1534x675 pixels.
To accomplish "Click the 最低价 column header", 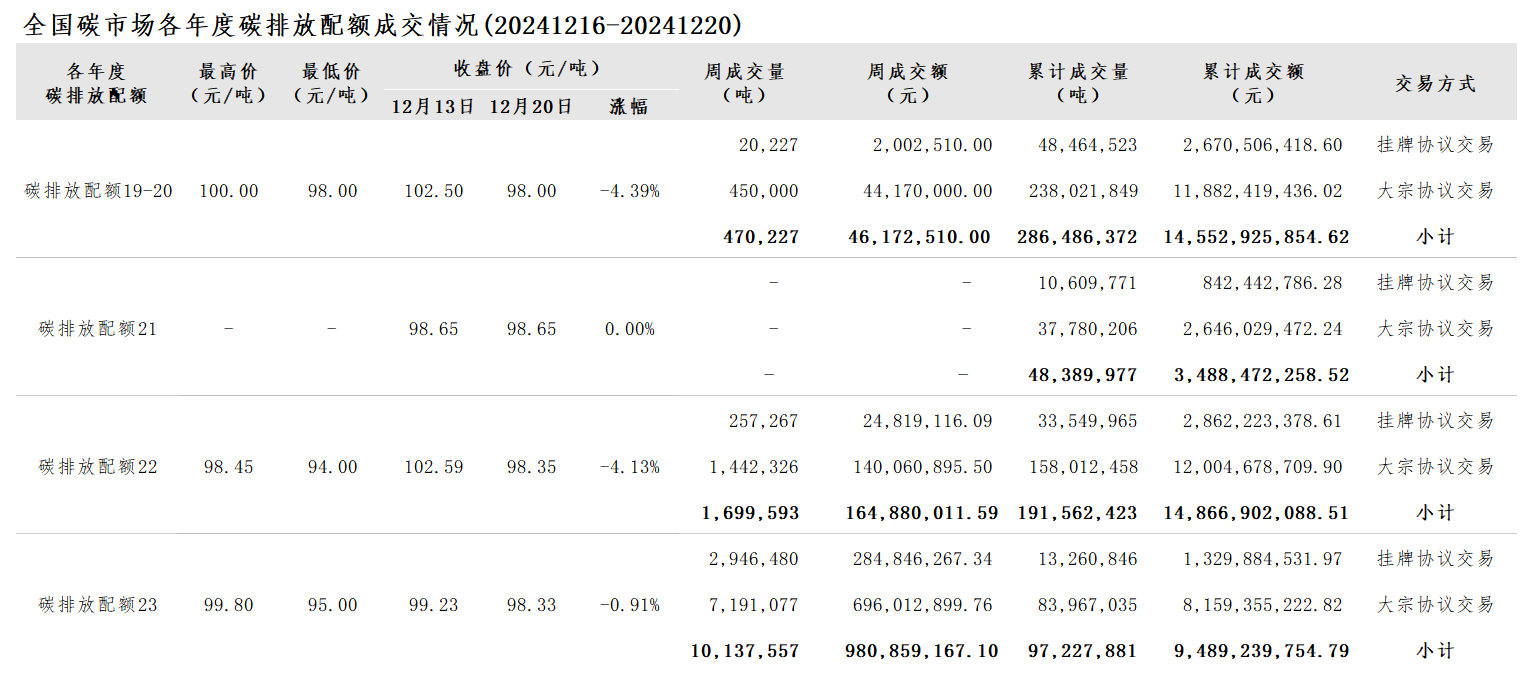I will pyautogui.click(x=331, y=83).
